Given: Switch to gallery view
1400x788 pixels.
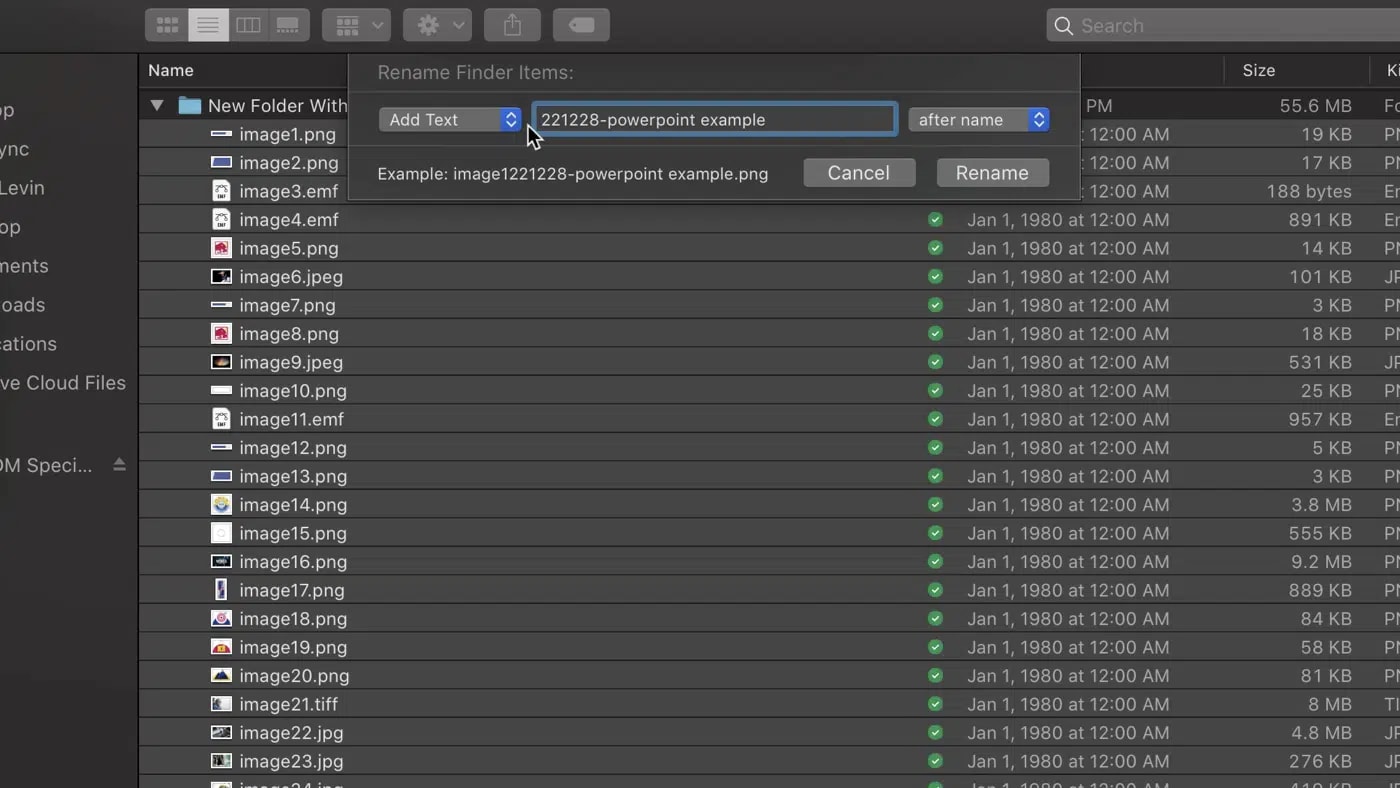Looking at the screenshot, I should click(x=288, y=25).
